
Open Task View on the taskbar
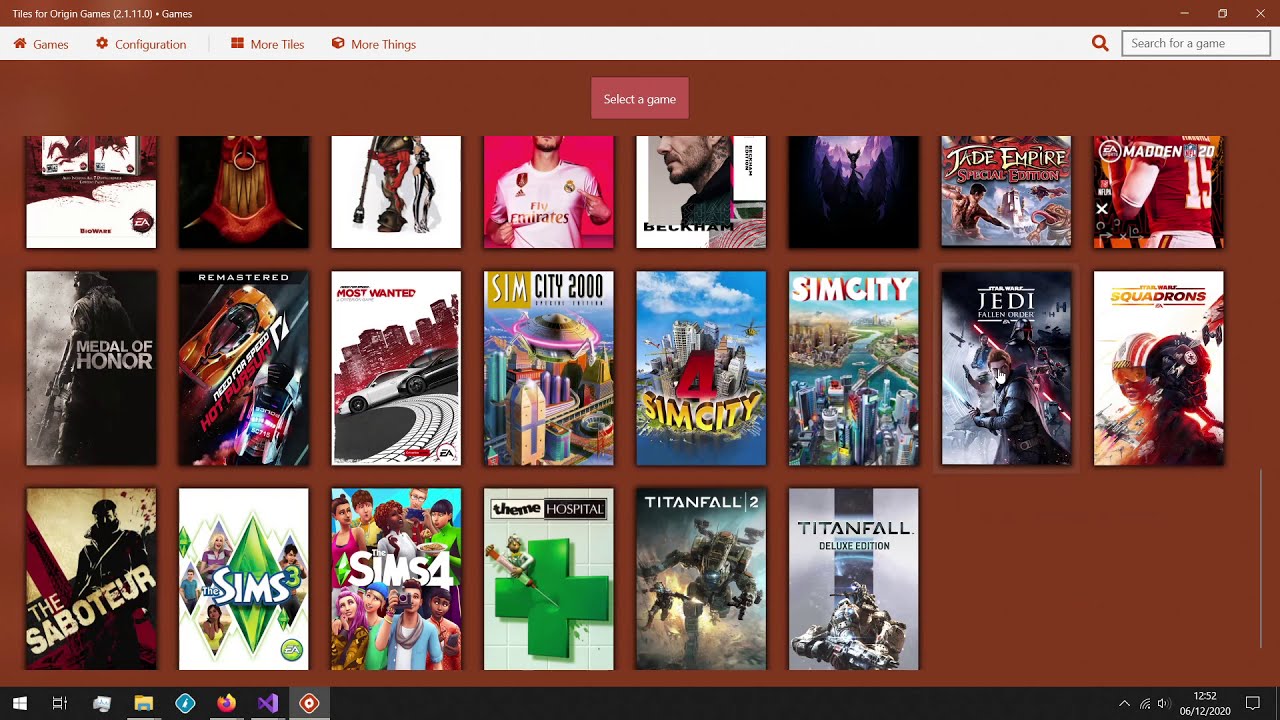pyautogui.click(x=60, y=703)
